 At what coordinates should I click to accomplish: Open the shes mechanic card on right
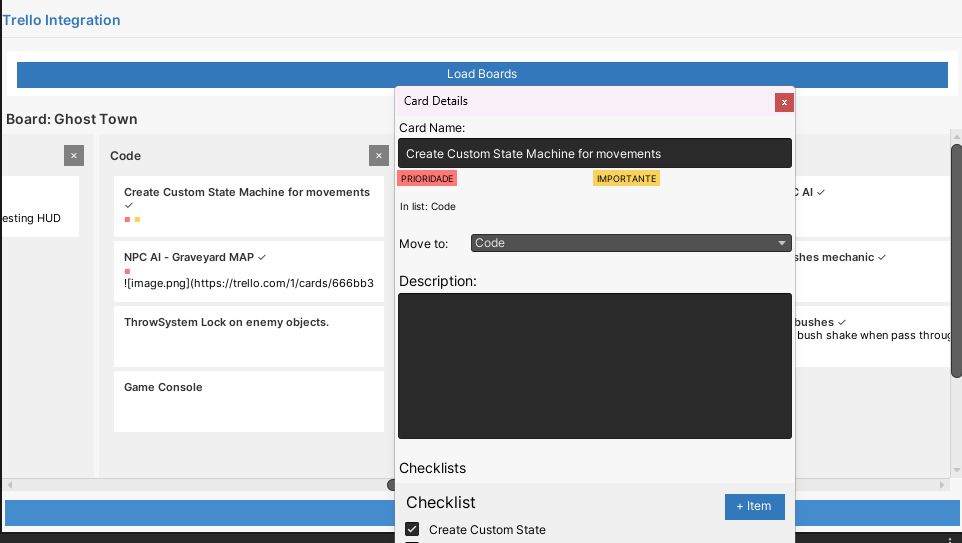coord(872,271)
